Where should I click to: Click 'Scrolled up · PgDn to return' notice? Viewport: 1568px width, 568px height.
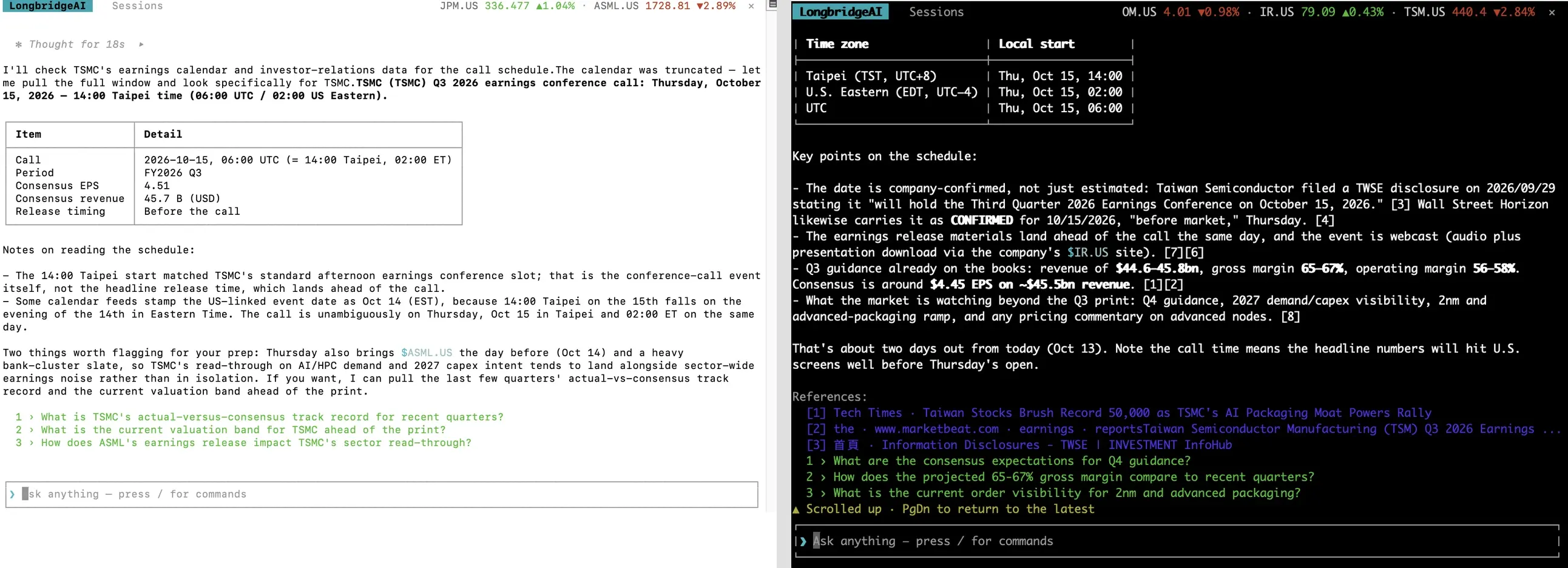coord(943,509)
